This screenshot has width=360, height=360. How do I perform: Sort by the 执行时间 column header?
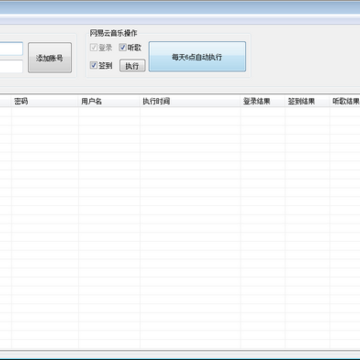coord(190,101)
